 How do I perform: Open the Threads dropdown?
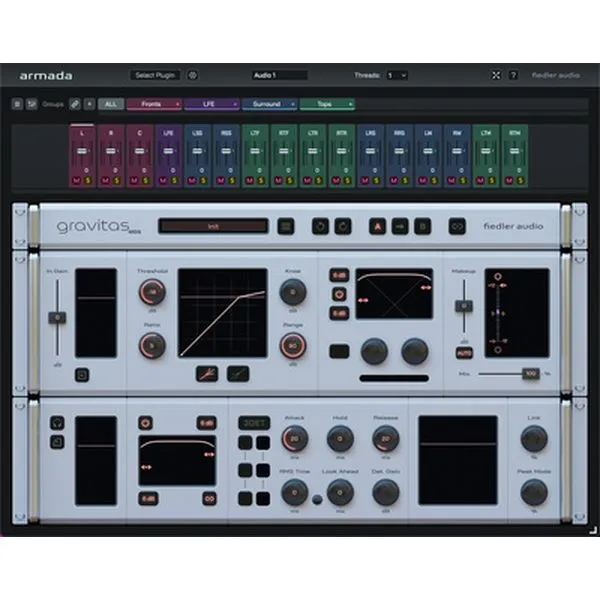397,75
